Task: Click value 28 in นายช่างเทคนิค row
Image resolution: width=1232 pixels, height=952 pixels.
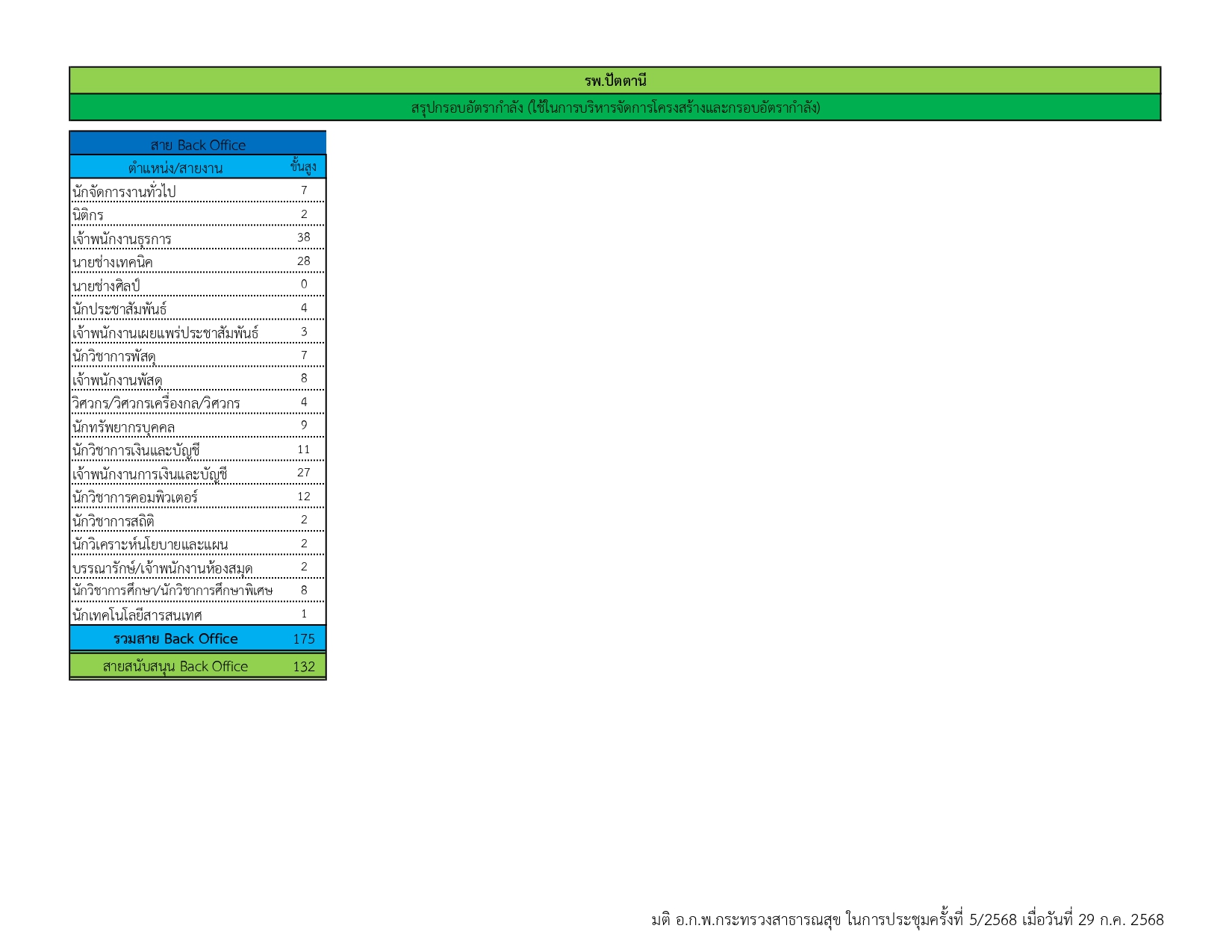Action: tap(304, 261)
